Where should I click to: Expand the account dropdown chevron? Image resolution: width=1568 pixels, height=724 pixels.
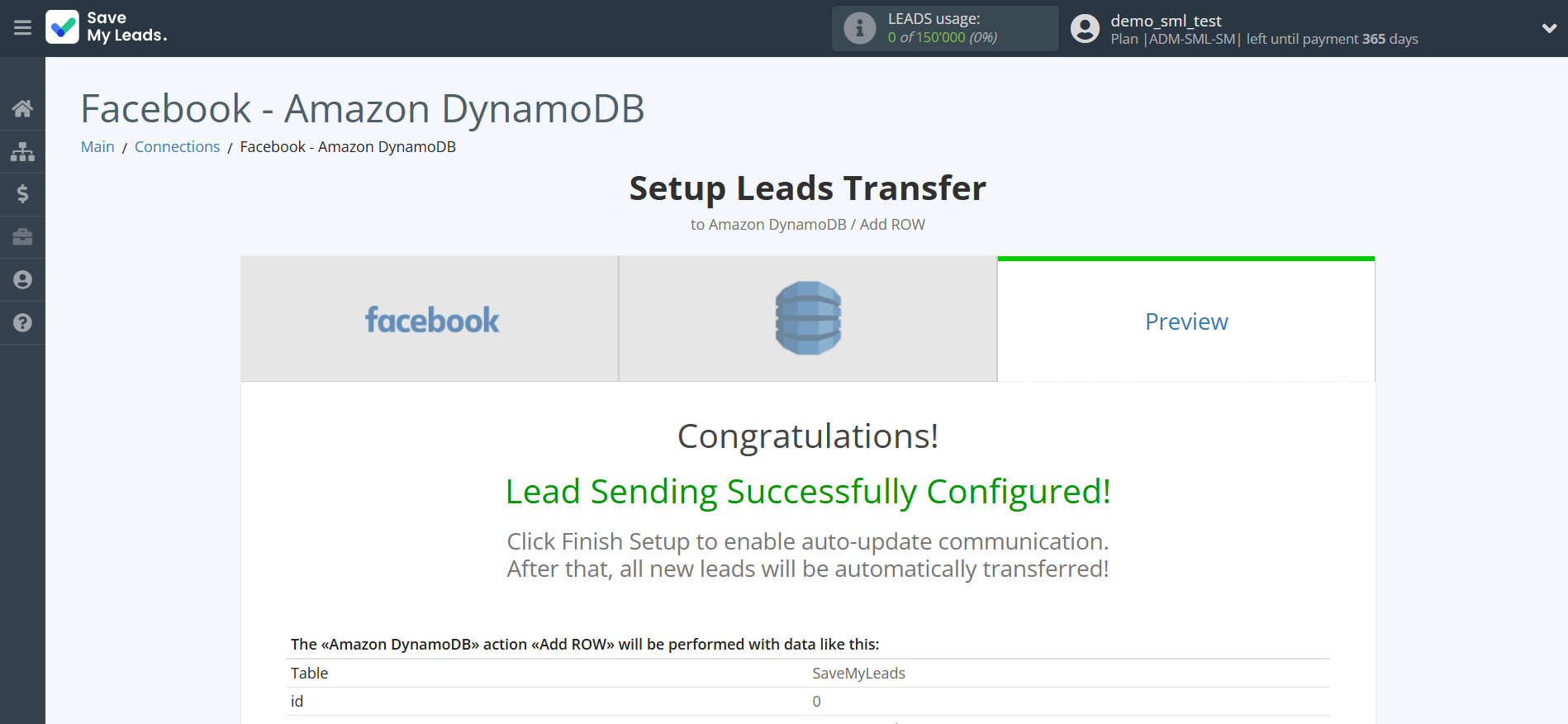coord(1549,28)
